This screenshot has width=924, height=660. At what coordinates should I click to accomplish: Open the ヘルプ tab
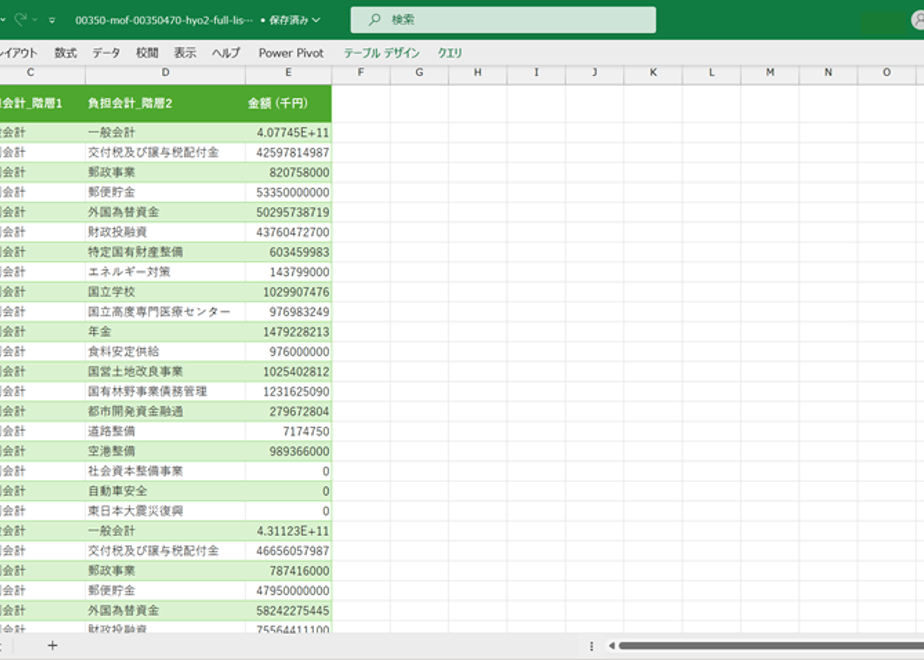pos(226,53)
